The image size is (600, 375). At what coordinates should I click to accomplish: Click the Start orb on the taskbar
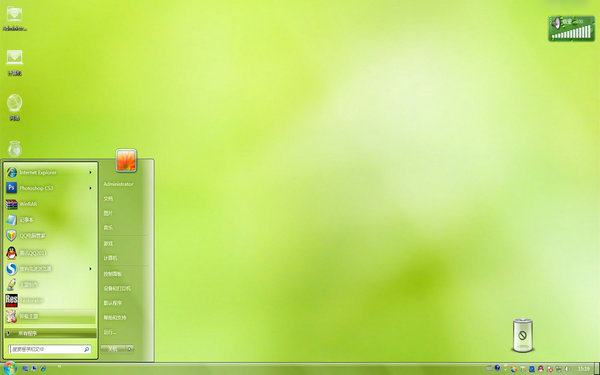pos(9,368)
